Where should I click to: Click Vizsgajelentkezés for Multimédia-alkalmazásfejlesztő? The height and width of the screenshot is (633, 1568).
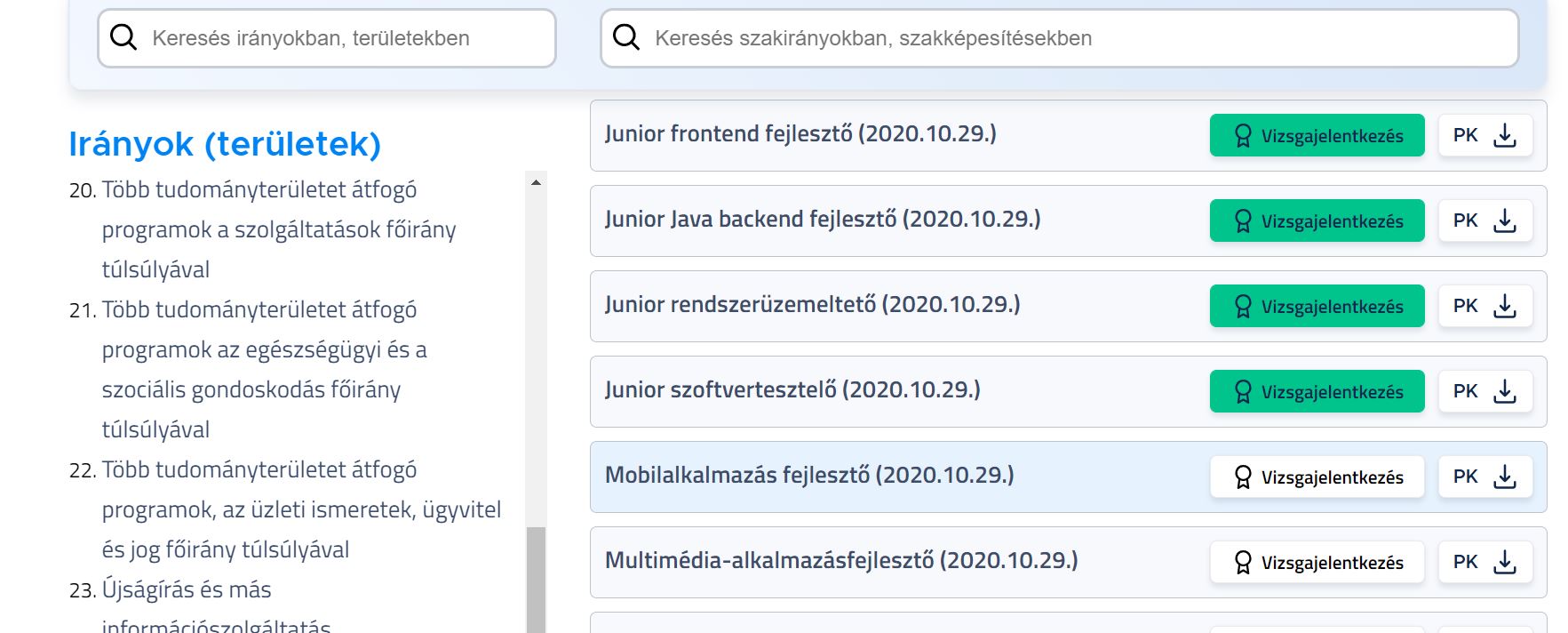click(1317, 562)
